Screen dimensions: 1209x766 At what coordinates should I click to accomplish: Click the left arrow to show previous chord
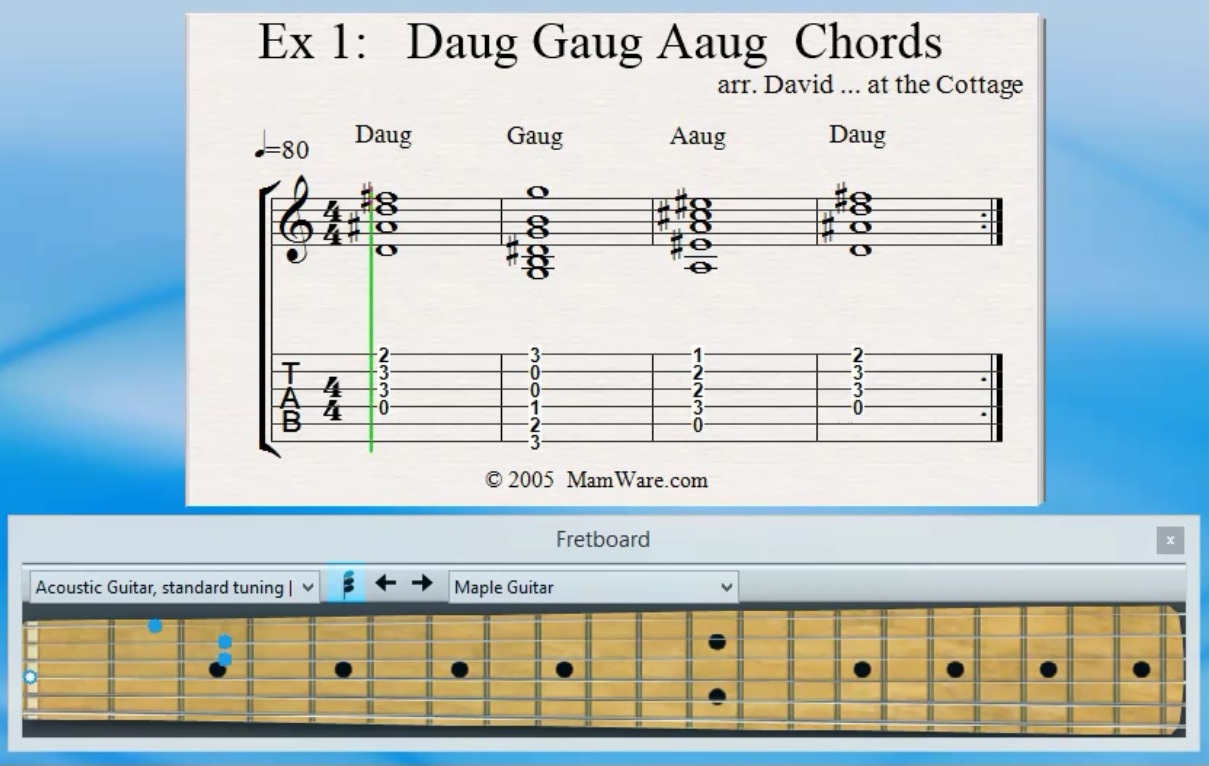[386, 583]
